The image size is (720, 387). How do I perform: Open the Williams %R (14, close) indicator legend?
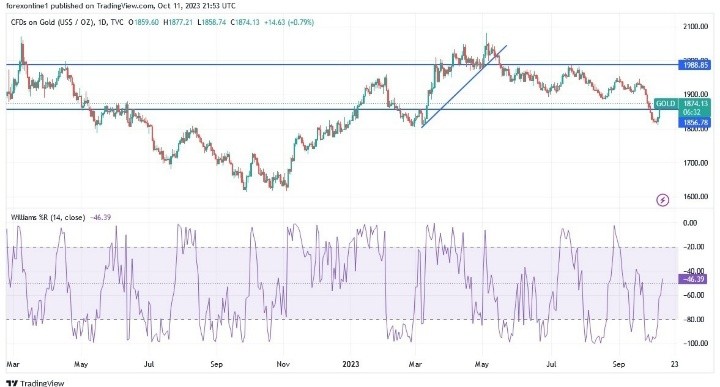(x=48, y=218)
